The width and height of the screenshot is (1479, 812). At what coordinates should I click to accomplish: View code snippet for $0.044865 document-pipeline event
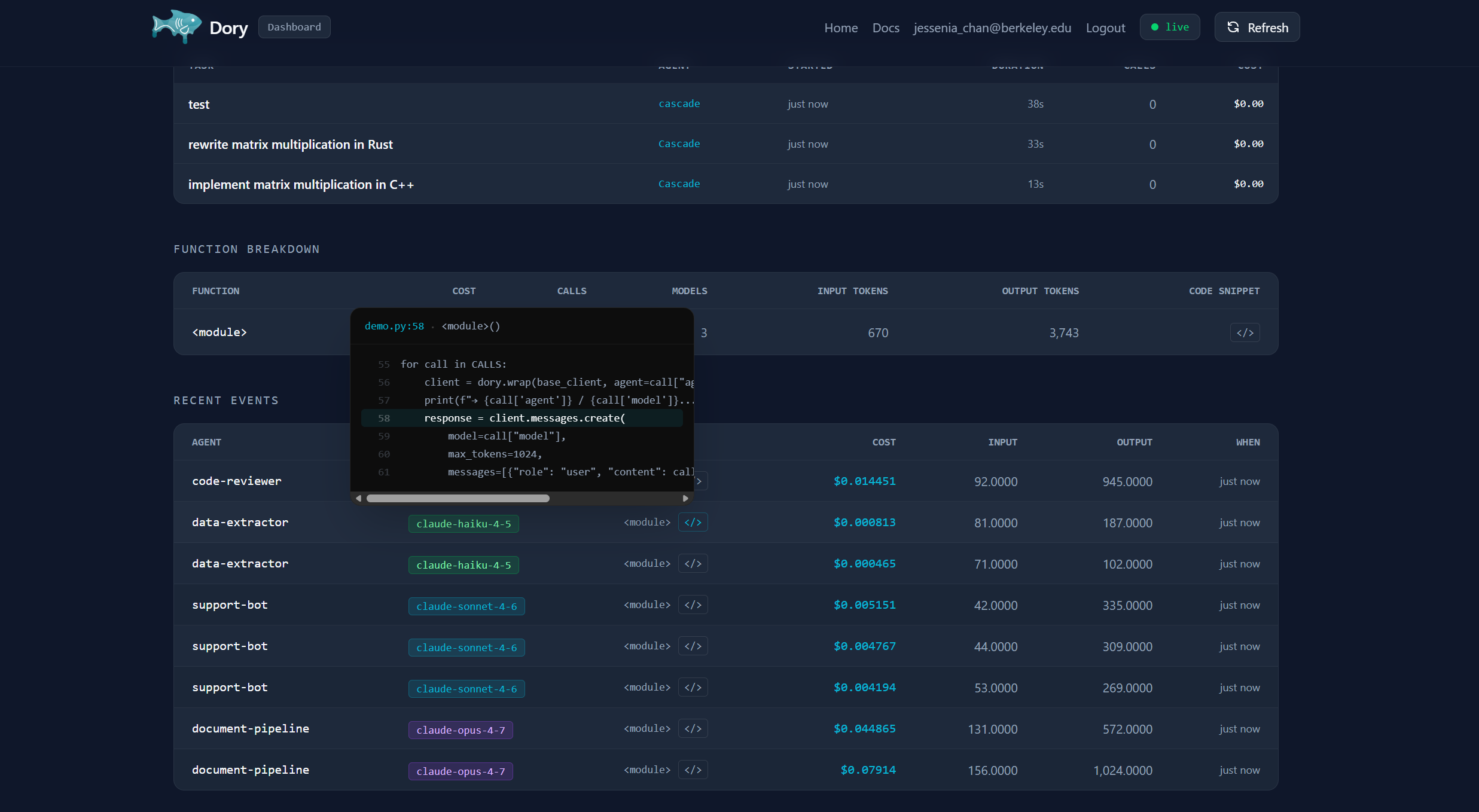pos(693,729)
